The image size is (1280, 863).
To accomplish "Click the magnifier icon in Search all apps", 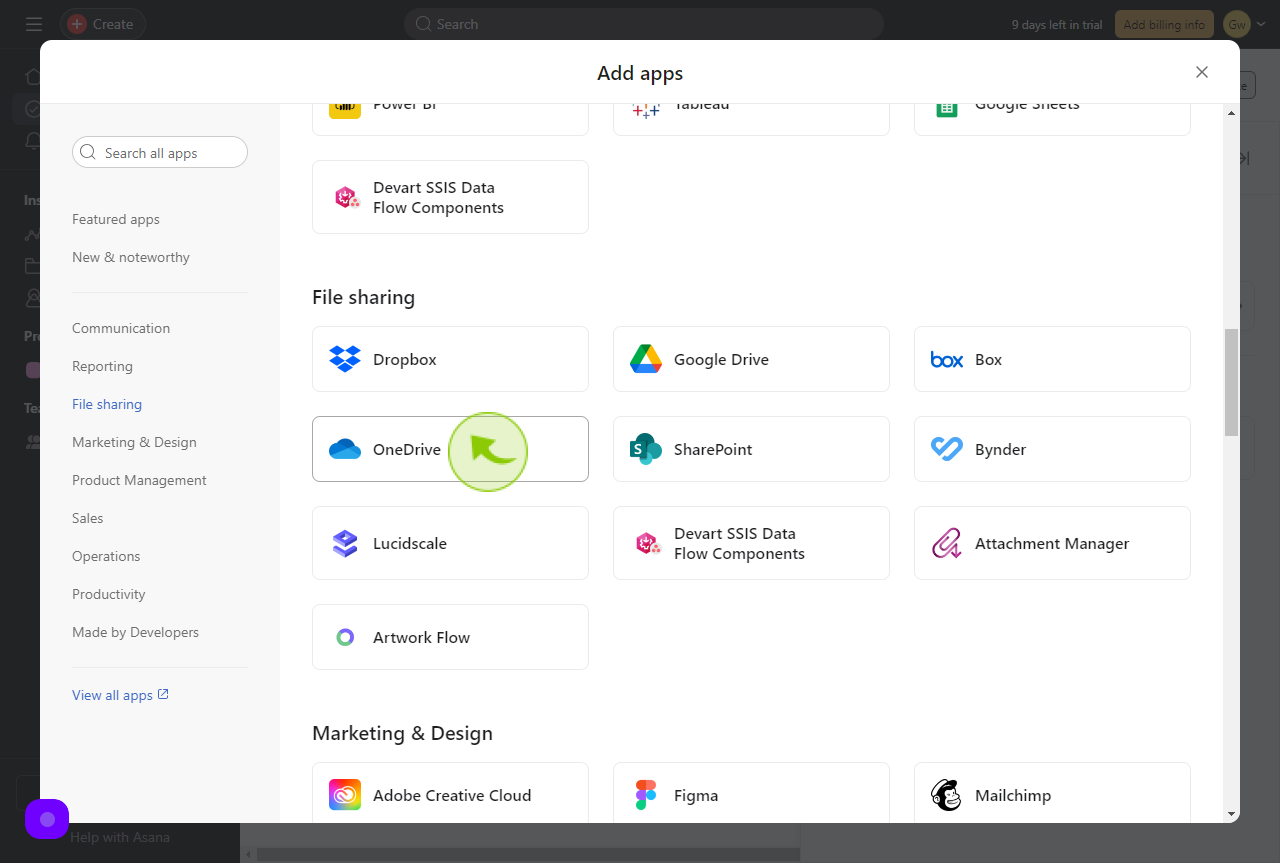I will coord(89,153).
